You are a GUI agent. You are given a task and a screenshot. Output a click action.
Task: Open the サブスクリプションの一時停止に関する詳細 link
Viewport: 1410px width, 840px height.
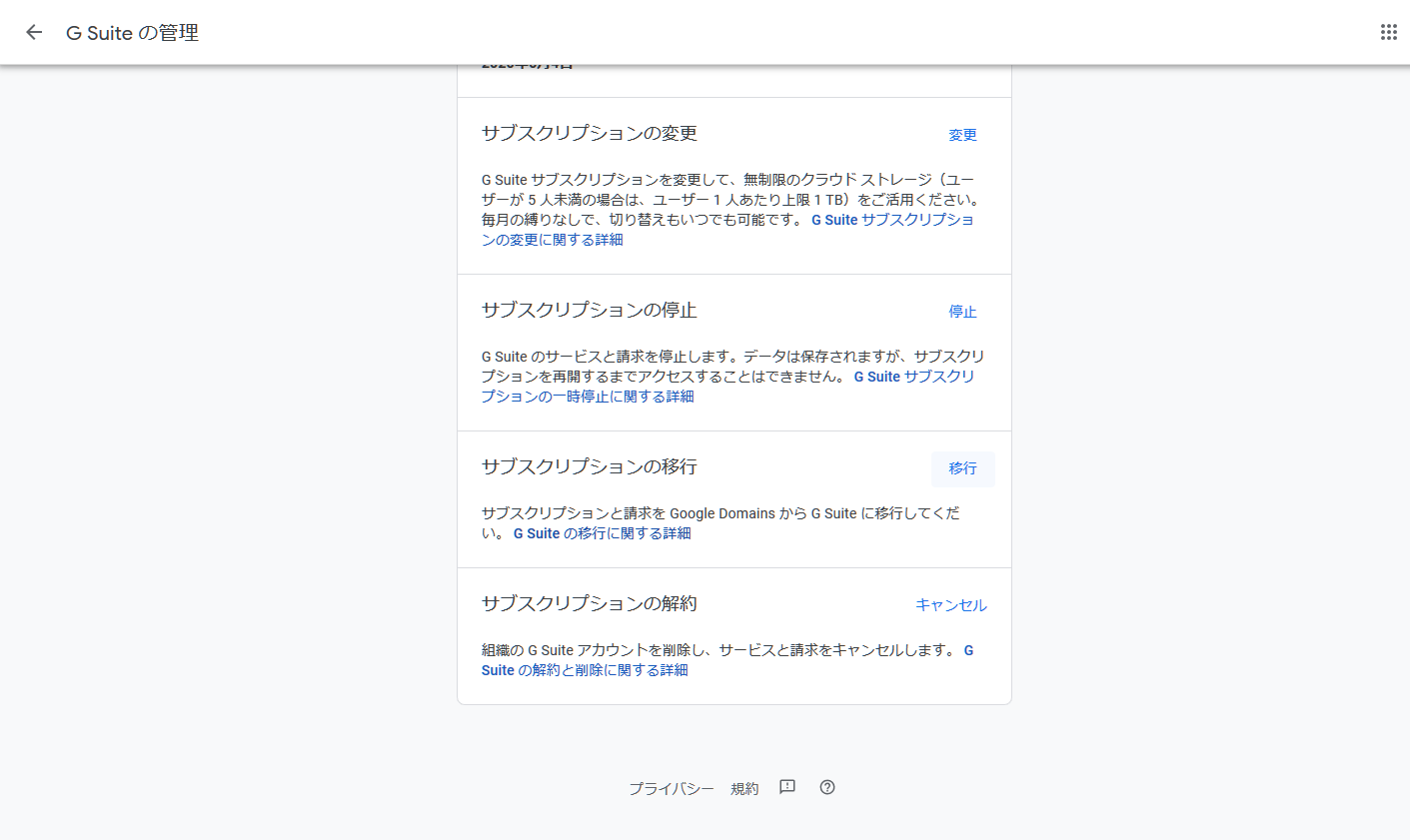(728, 387)
